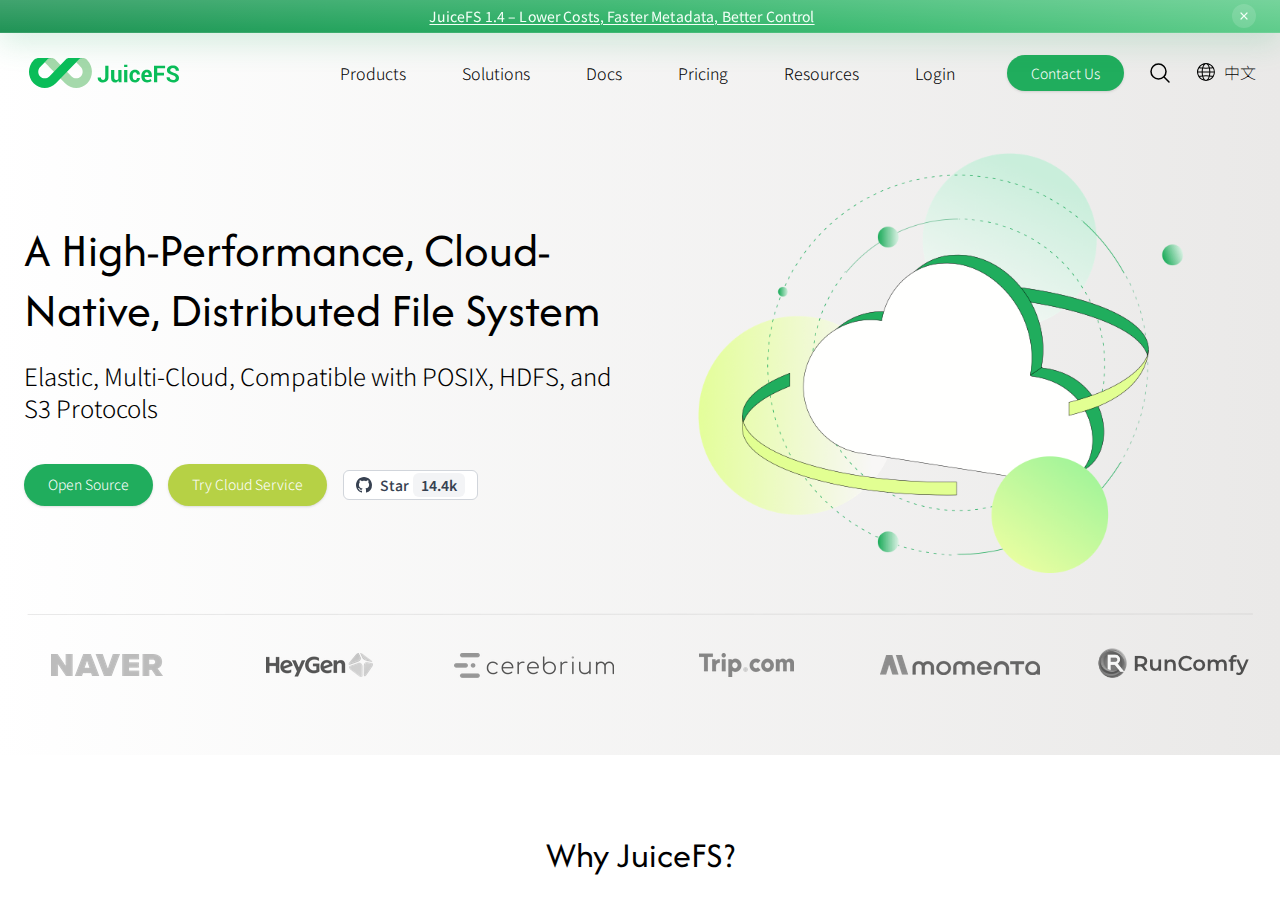This screenshot has height=900, width=1280.
Task: Click the Cerebrium customer logo
Action: tap(534, 665)
